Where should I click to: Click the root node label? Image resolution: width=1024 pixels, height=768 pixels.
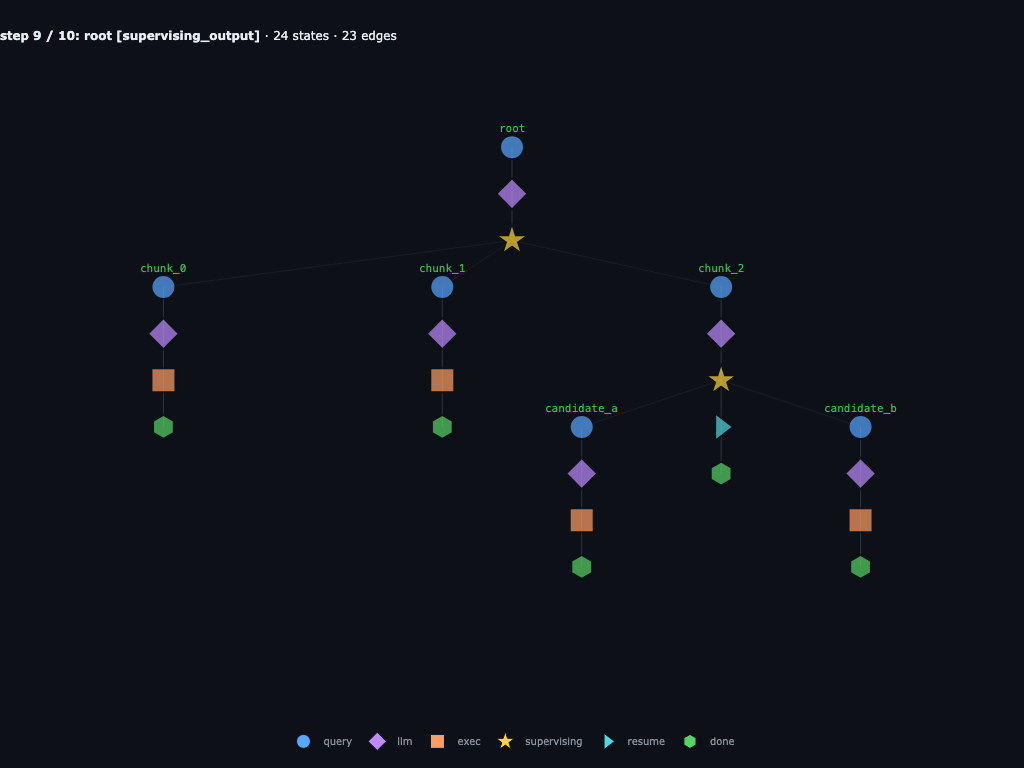click(x=512, y=129)
